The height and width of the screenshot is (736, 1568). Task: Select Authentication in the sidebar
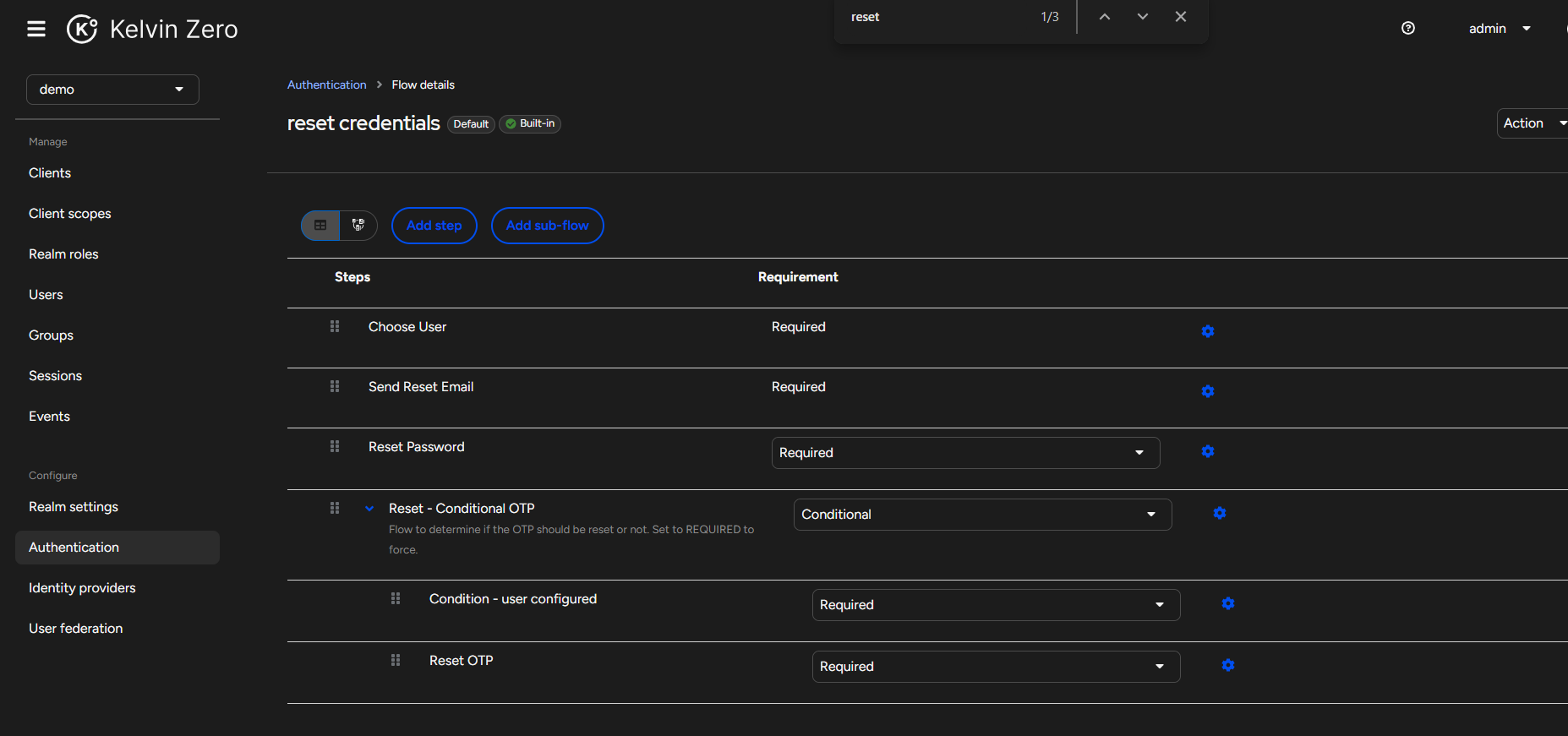click(117, 548)
